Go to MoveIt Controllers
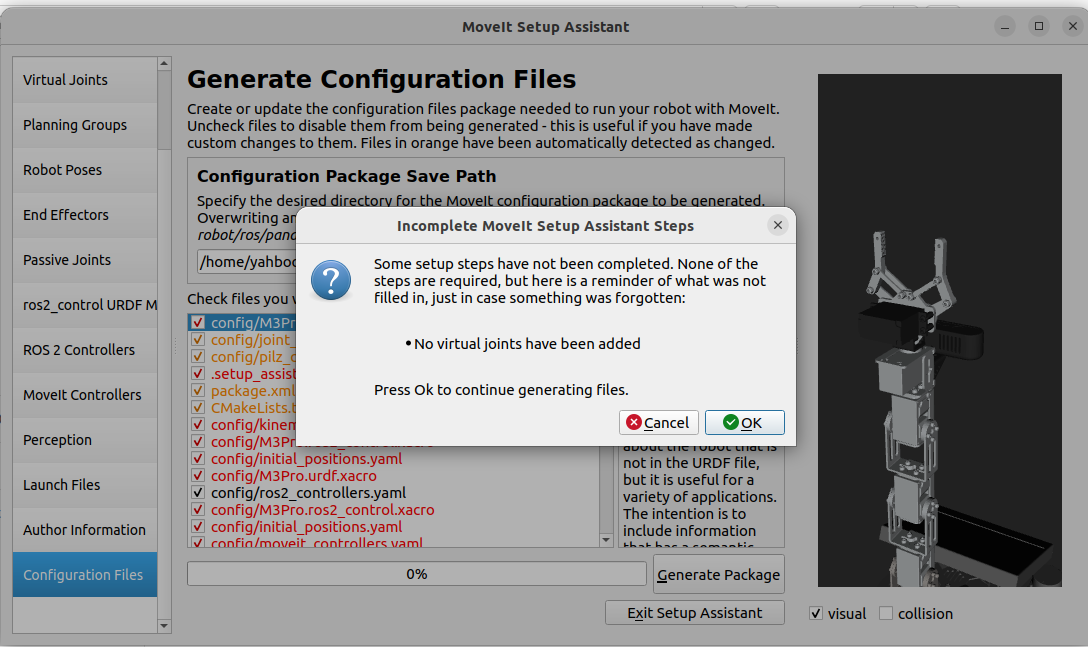This screenshot has height=647, width=1088. [85, 395]
